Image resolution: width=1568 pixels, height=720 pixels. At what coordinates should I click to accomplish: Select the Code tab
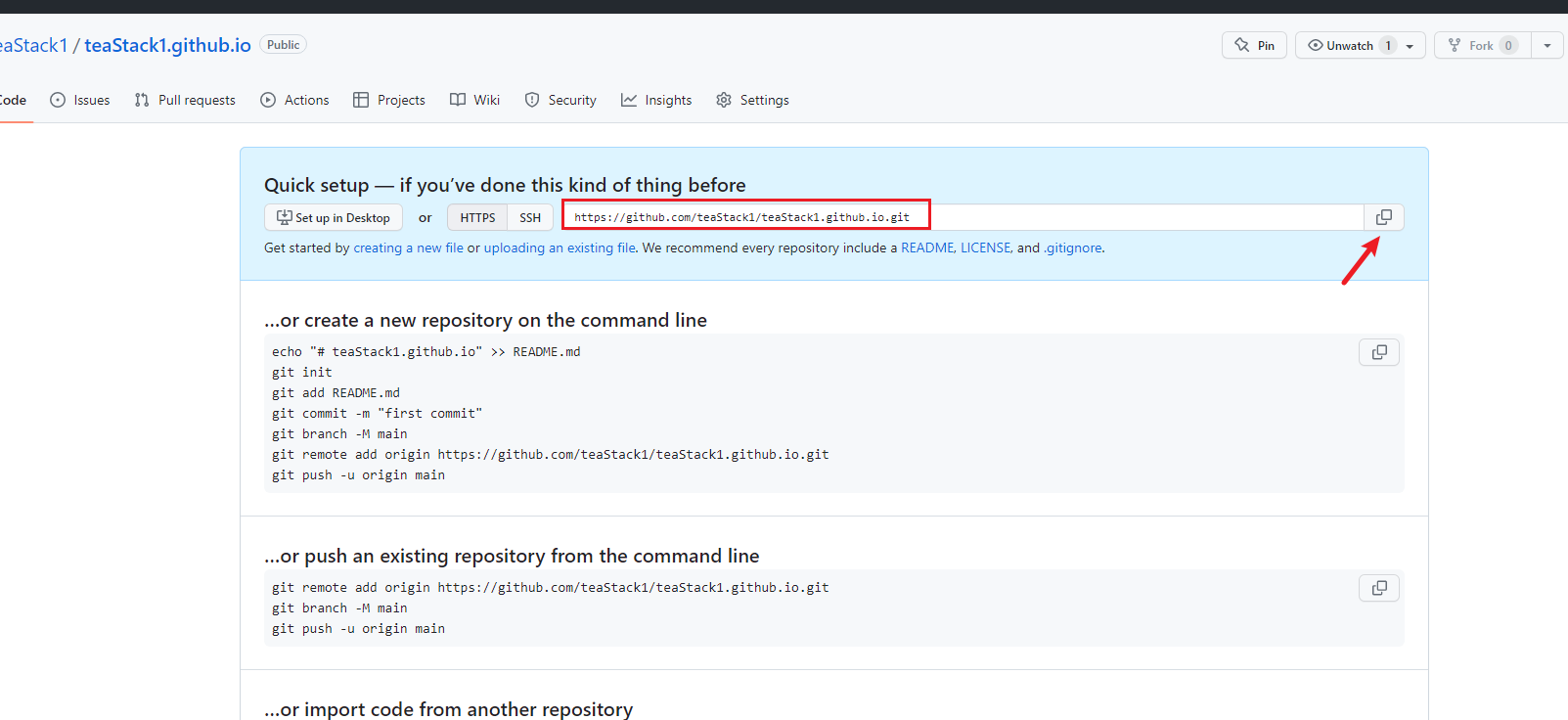tap(12, 100)
